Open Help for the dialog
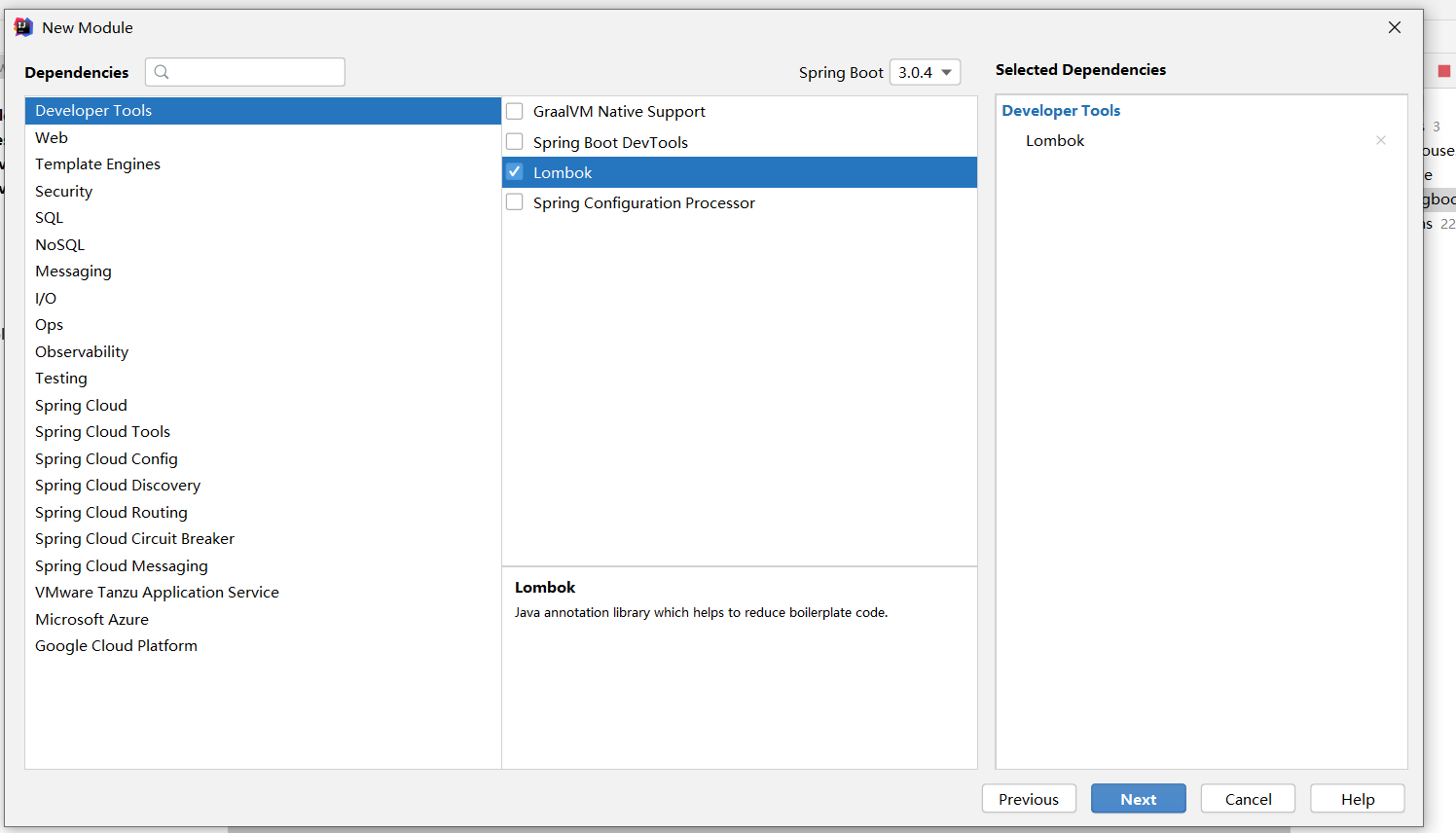The image size is (1456, 833). point(1357,799)
